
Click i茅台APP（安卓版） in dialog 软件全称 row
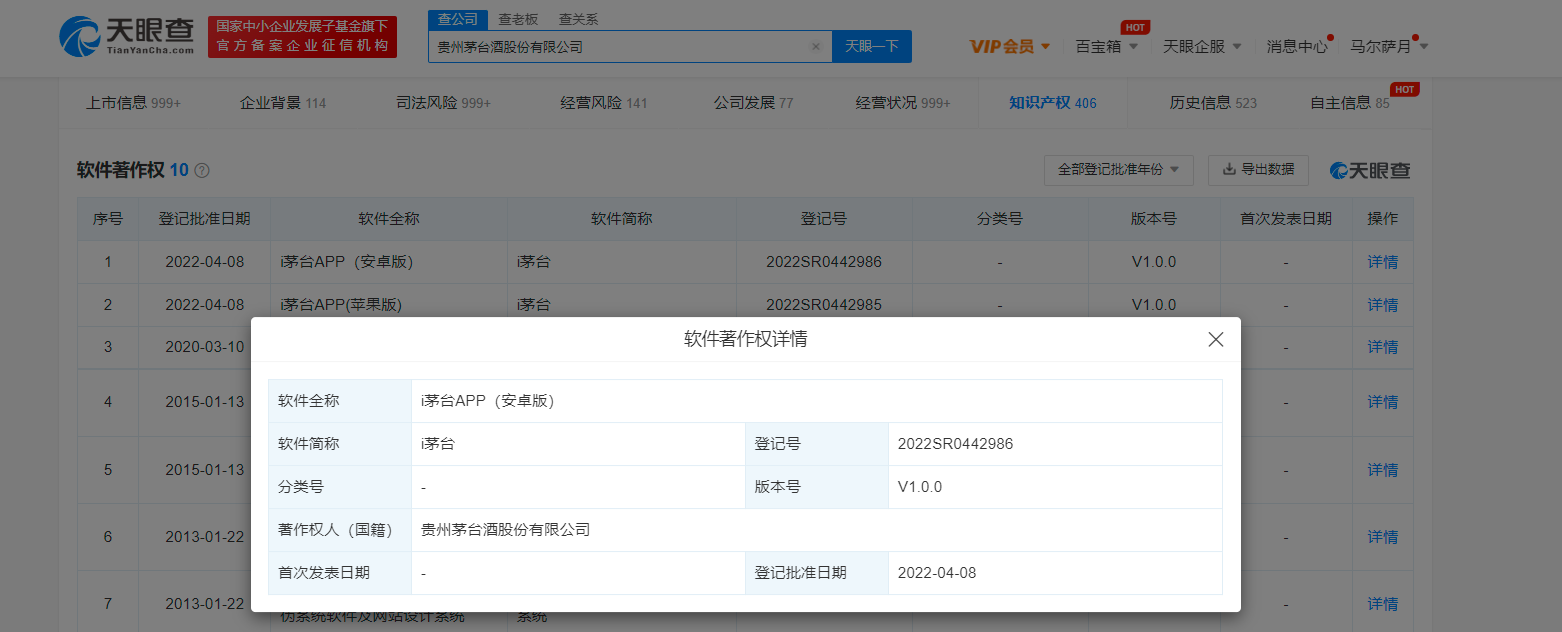tap(488, 401)
